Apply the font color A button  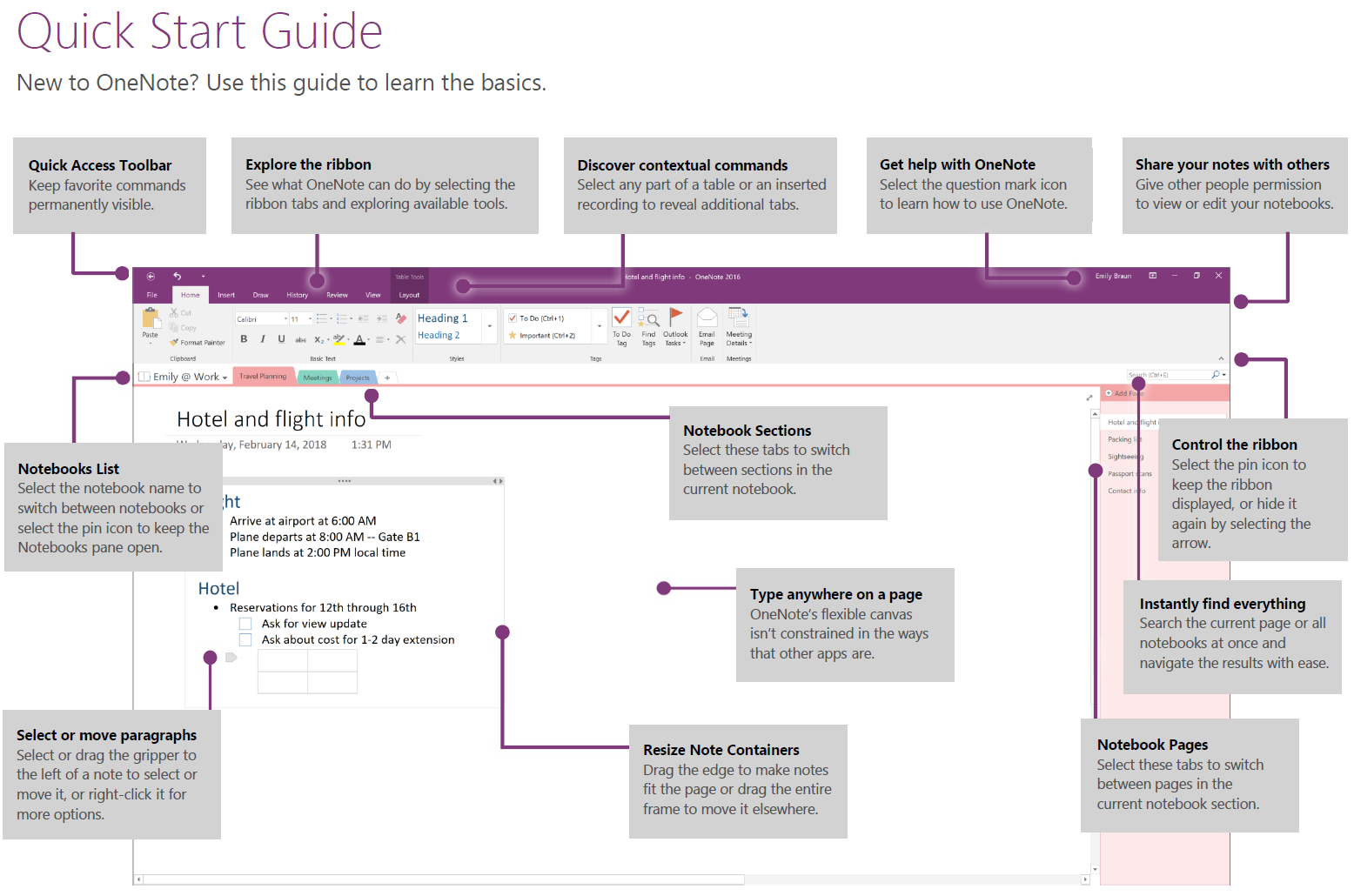tap(361, 339)
